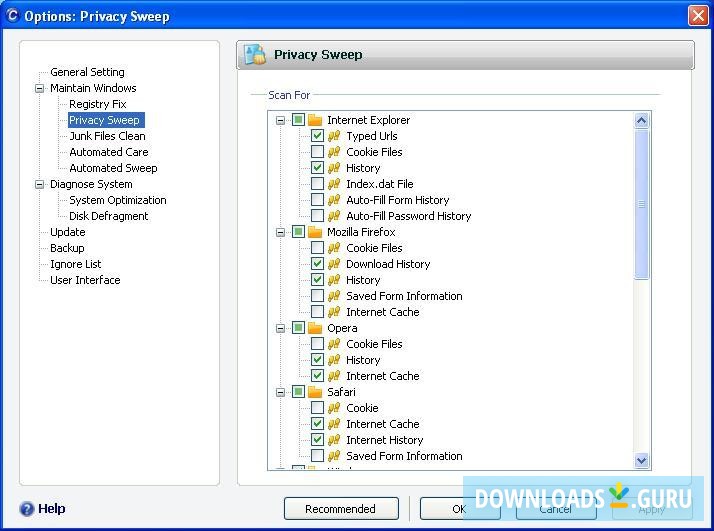Click scroll-up arrow in Scan For list
Image resolution: width=714 pixels, height=531 pixels.
click(642, 121)
